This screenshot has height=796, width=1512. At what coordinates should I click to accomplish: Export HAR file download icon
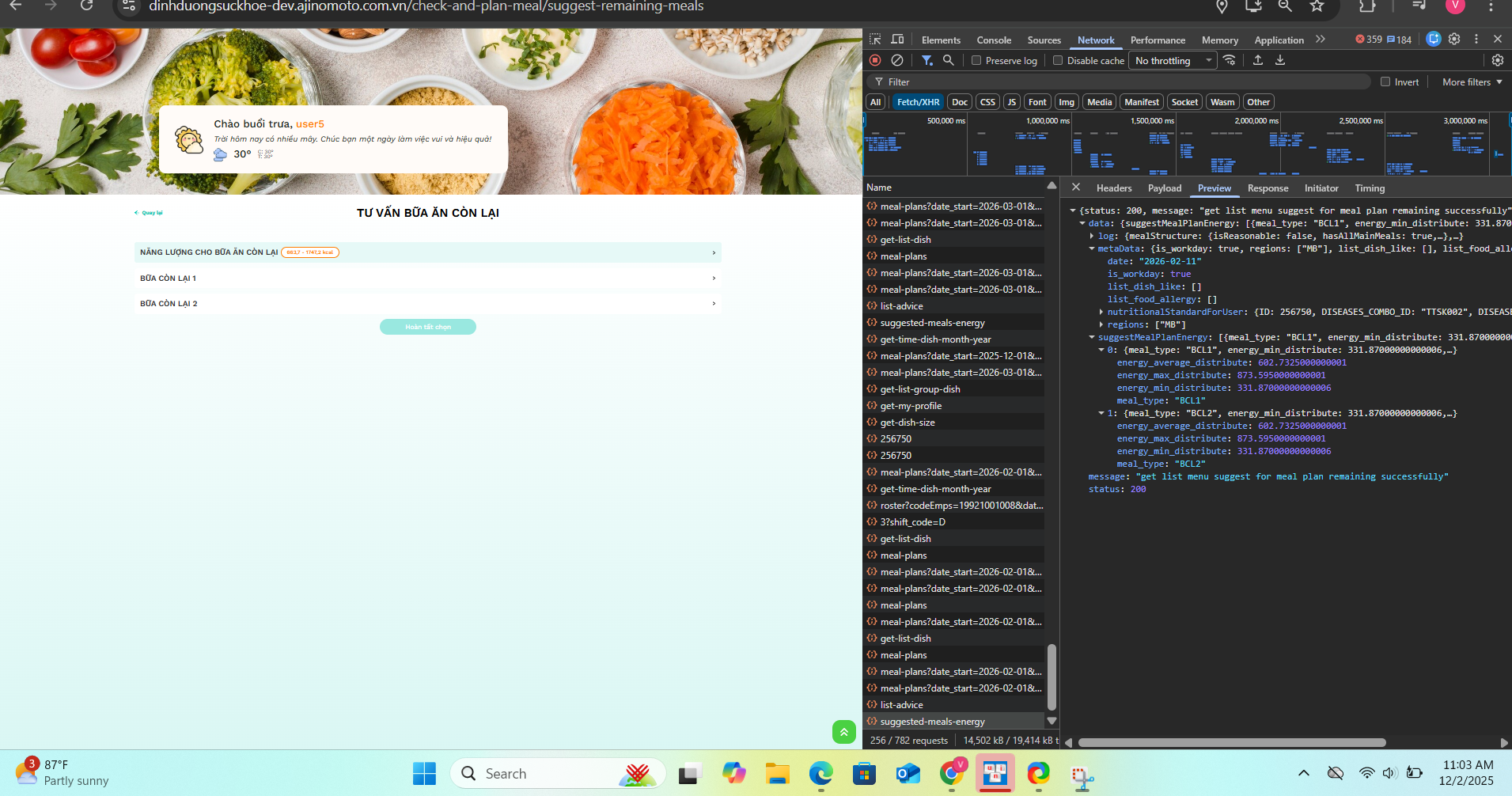coord(1280,60)
